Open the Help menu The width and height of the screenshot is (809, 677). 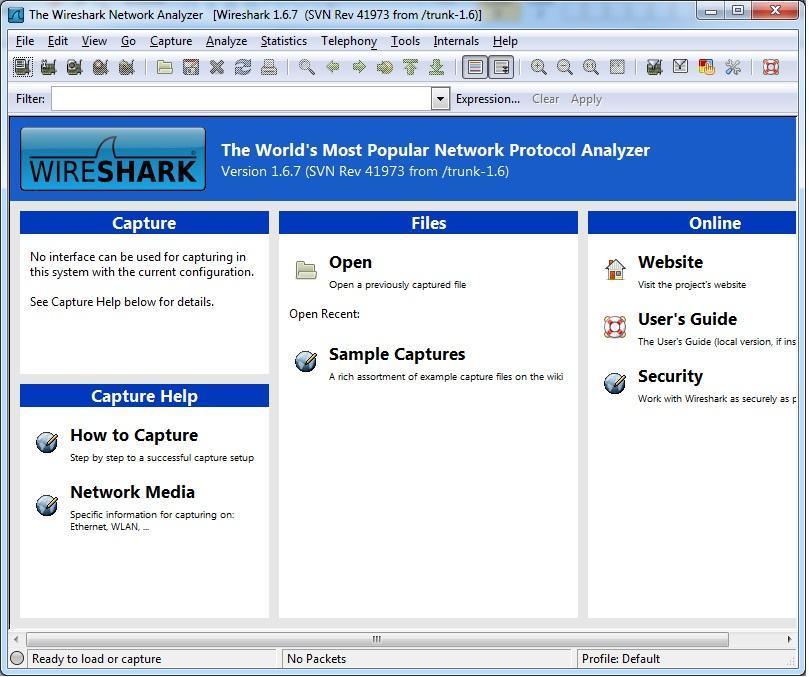point(505,41)
